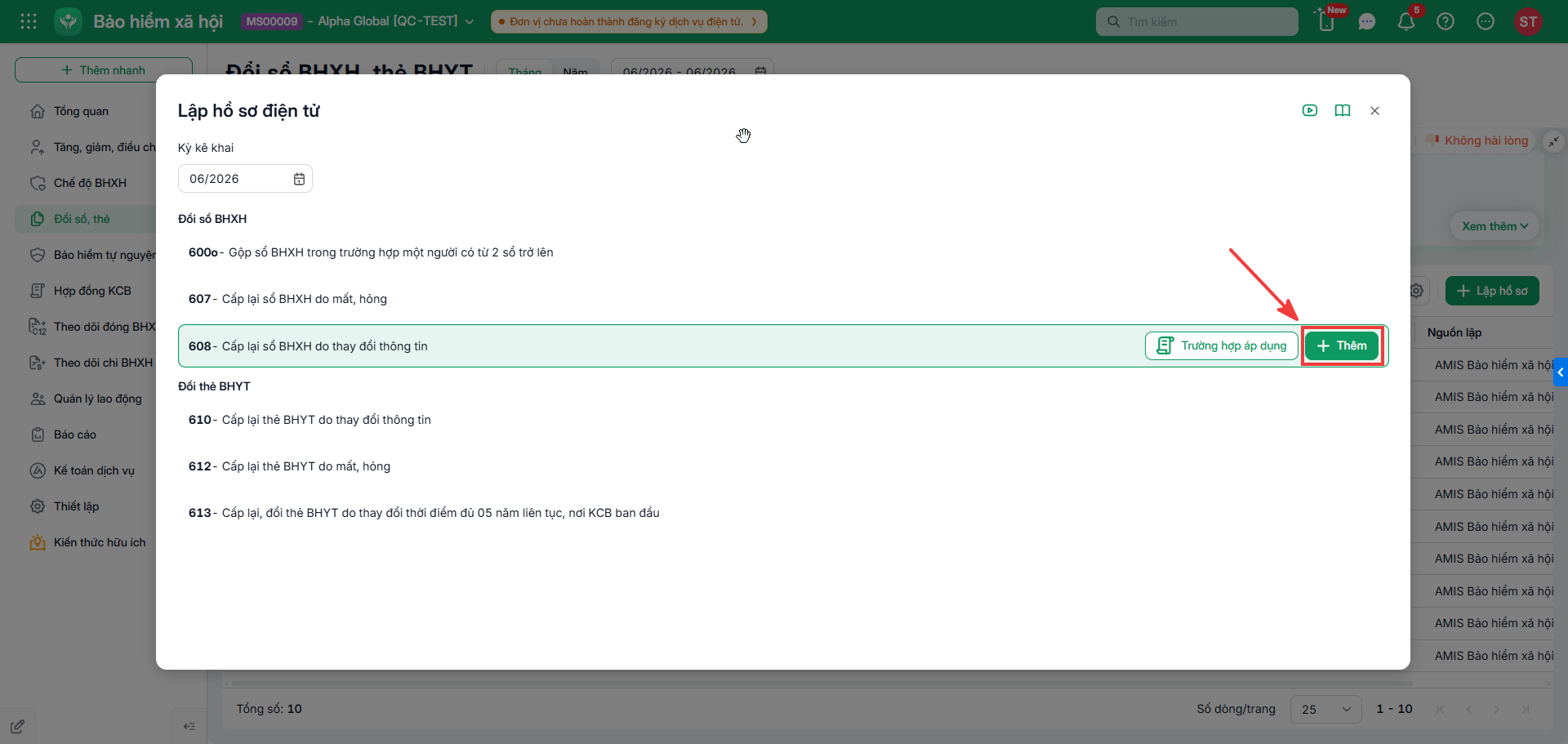The height and width of the screenshot is (744, 1568).
Task: Go to the next page of results
Action: 1496,709
